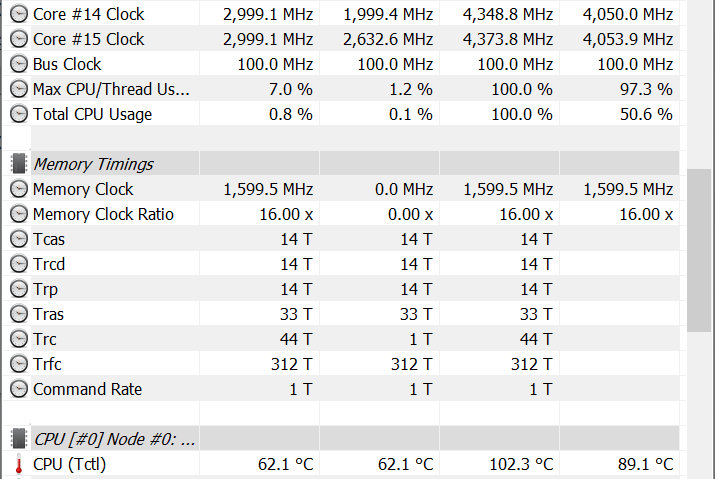Click the clock icon beside Core #14 Clock
The image size is (715, 479).
click(x=19, y=14)
